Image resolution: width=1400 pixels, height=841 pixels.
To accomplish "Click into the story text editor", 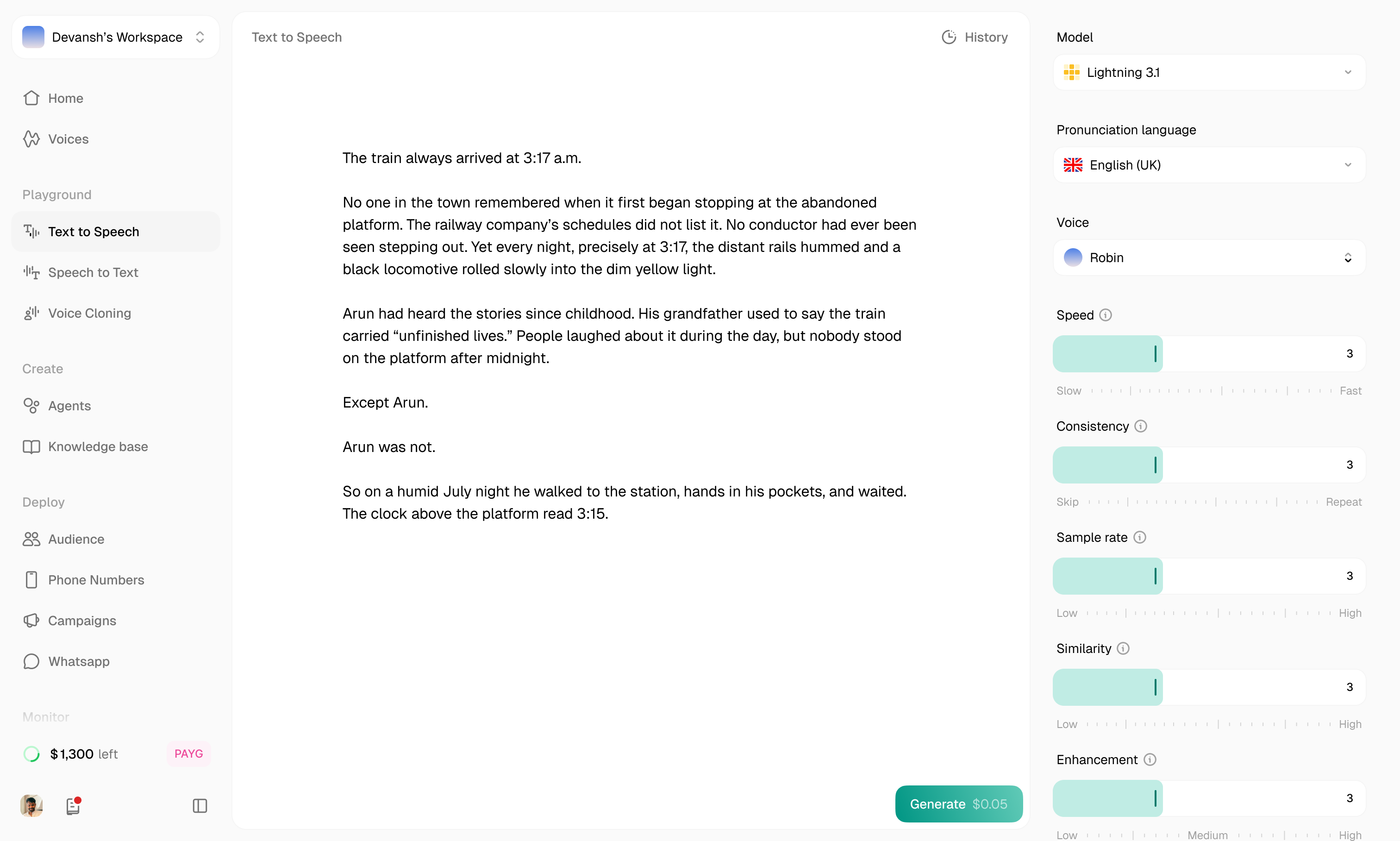I will coord(630,335).
